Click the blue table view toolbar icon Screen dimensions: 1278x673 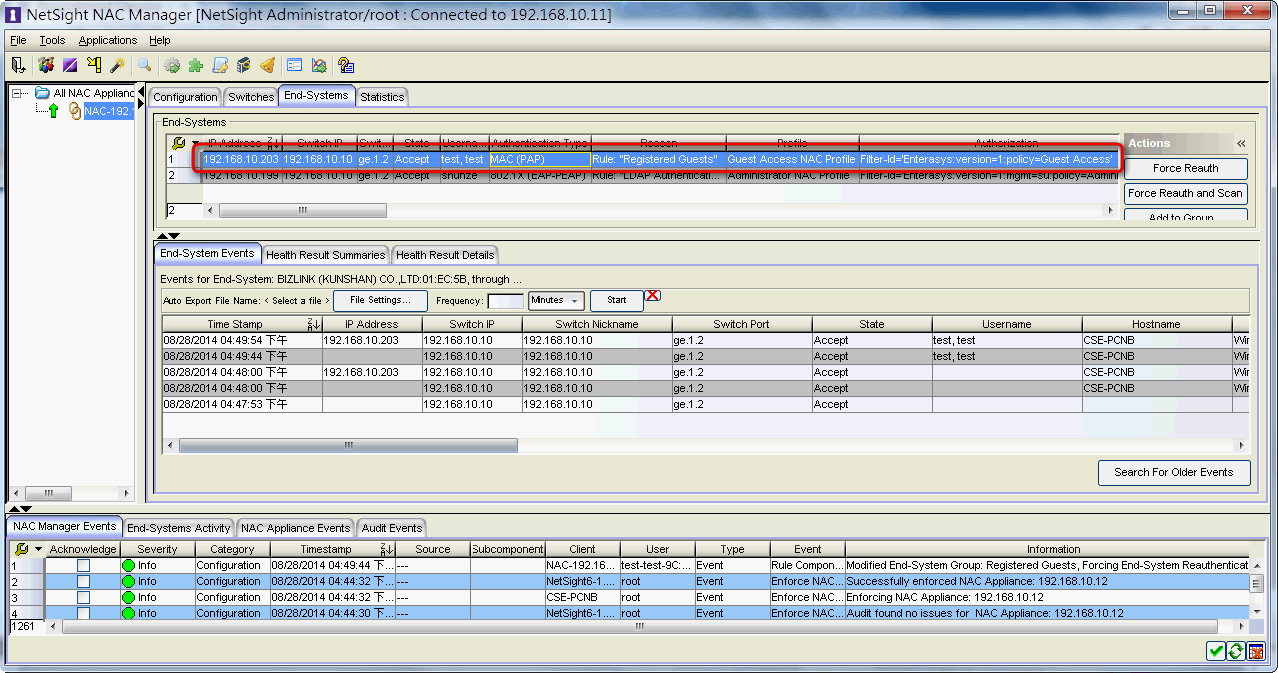pyautogui.click(x=295, y=65)
